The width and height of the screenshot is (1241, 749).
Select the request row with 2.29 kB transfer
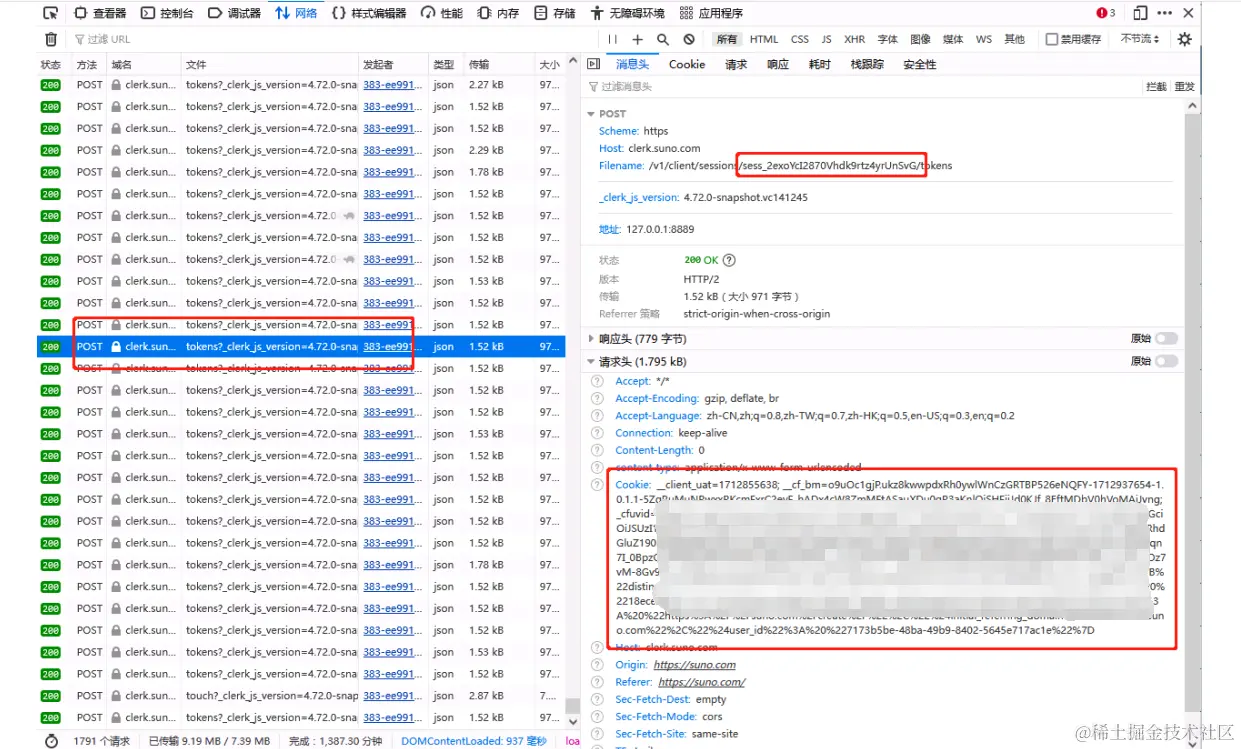tap(301, 150)
